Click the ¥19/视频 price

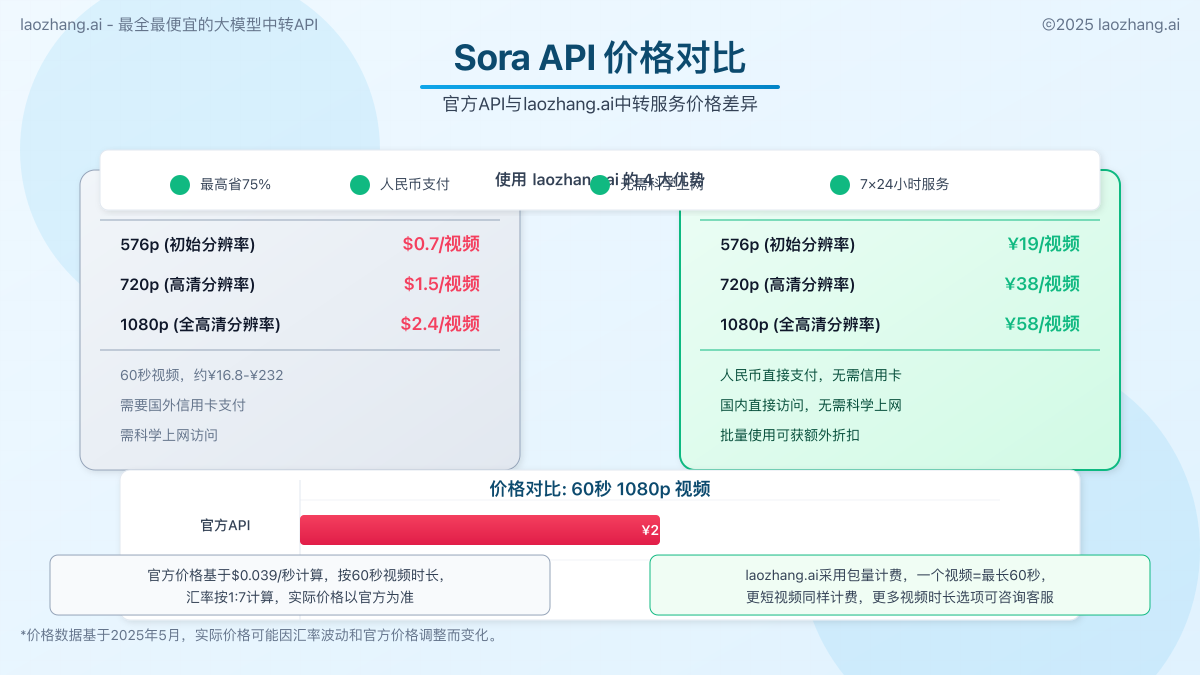(1043, 244)
